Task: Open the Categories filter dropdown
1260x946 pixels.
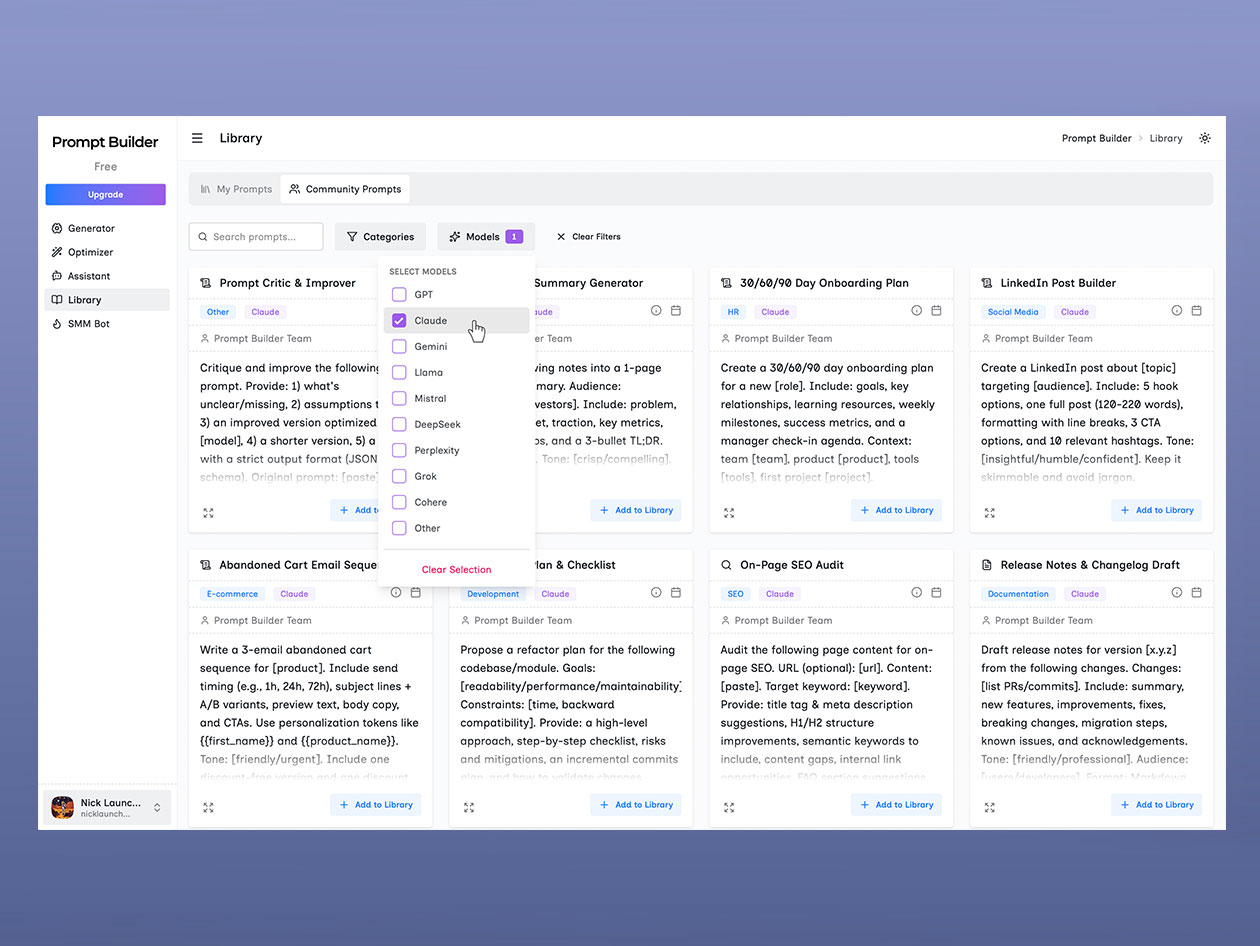Action: (x=380, y=236)
